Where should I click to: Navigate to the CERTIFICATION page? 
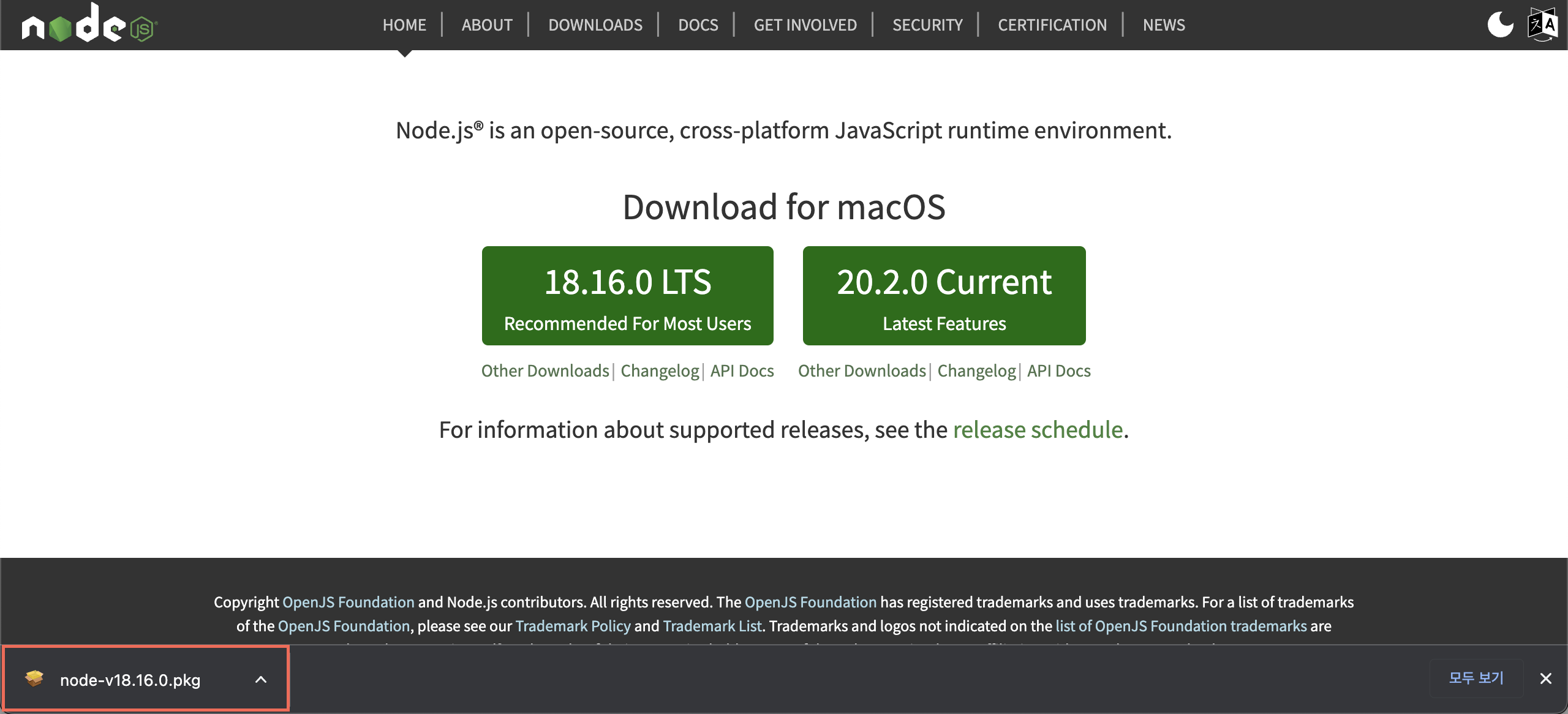pos(1052,24)
